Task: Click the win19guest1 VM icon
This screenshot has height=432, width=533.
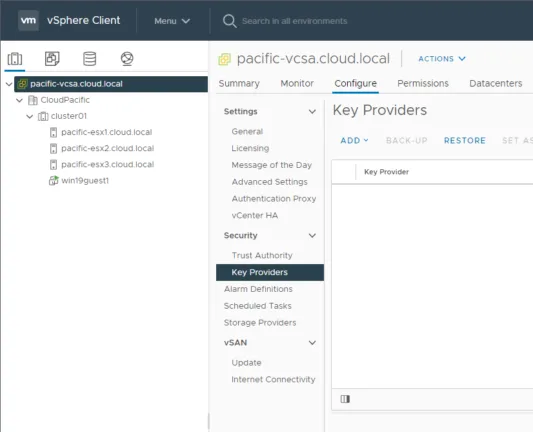Action: 54,180
